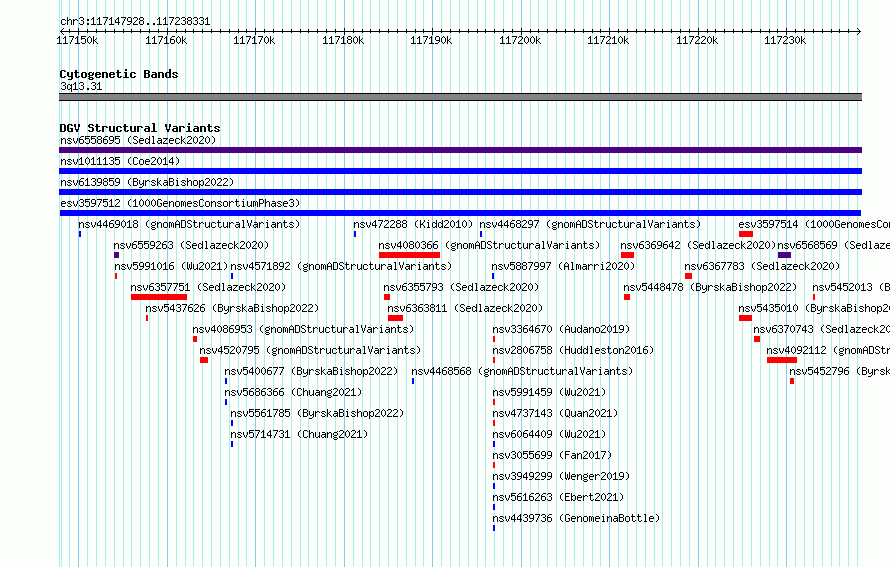Click nsv6559263 (Sedlazeck2020) label
This screenshot has height=567, width=890.
191,245
